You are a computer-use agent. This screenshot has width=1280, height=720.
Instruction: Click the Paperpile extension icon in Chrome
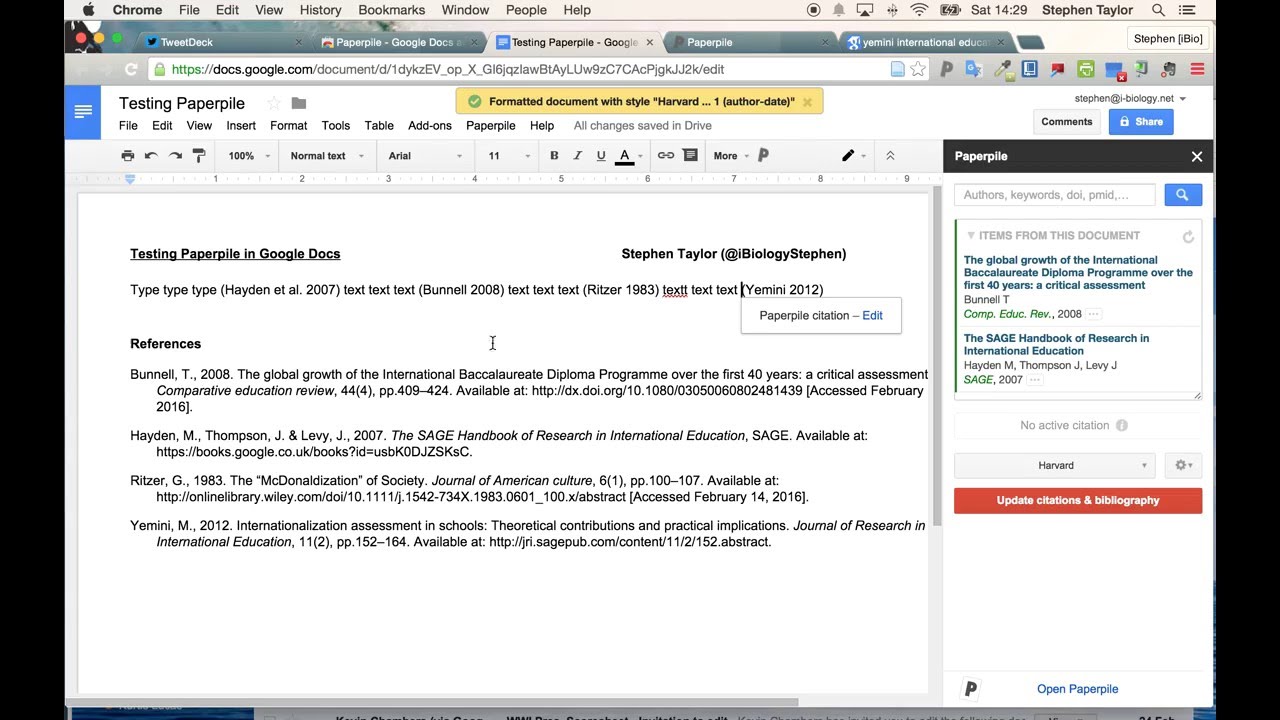pos(947,69)
